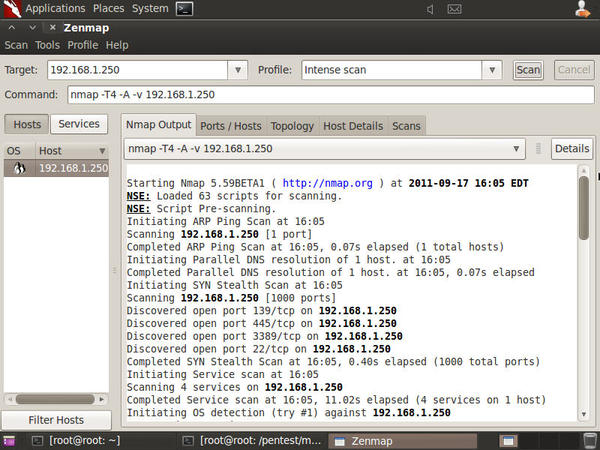Click into the Command input field
Viewport: 600px width, 450px height.
pos(331,95)
